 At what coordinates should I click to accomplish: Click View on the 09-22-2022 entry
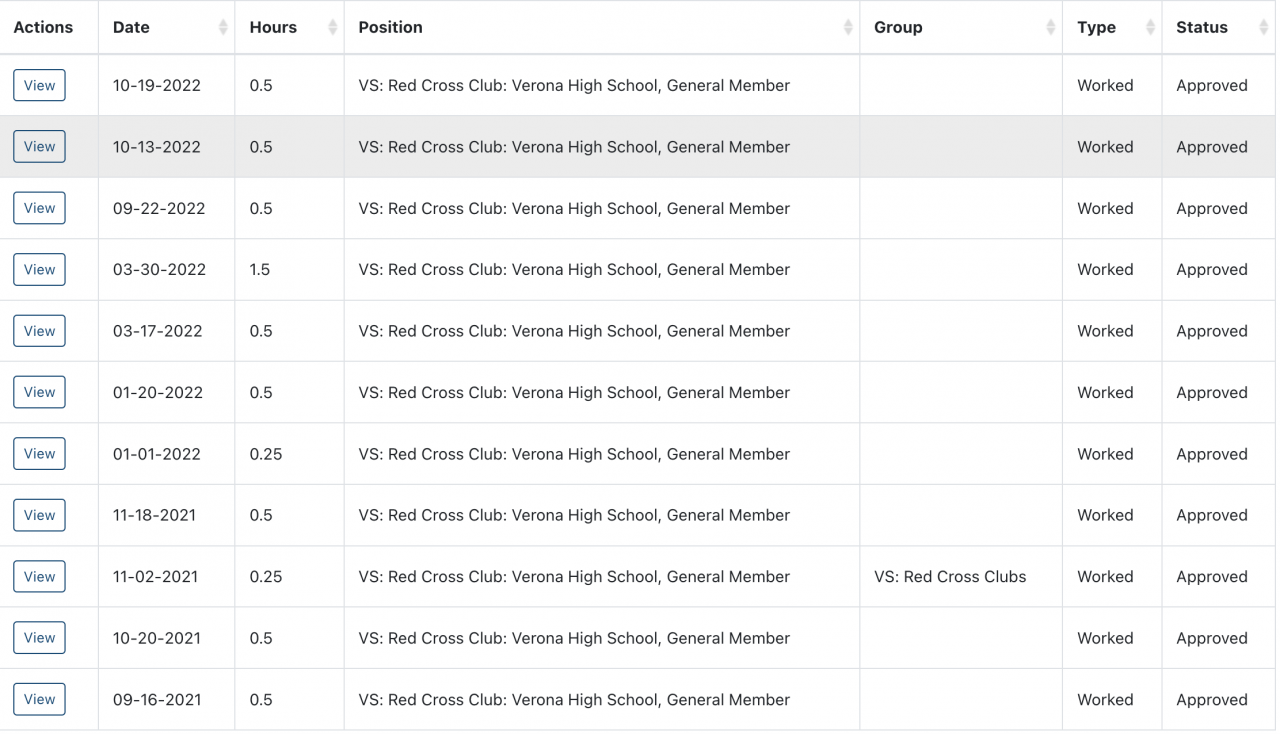(39, 208)
